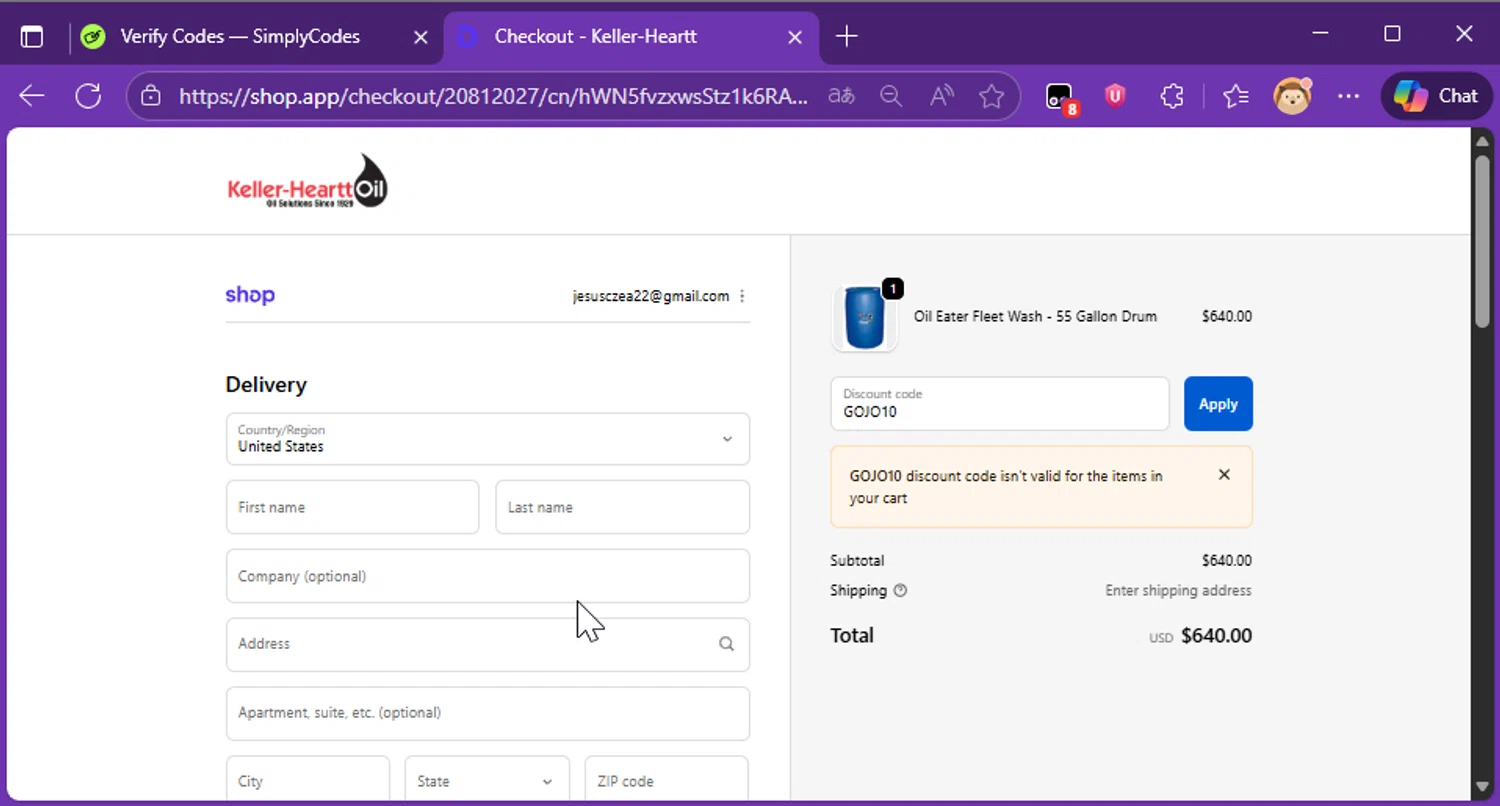Close the Checkout - Keller-Heartt tab
This screenshot has height=806, width=1500.
point(795,37)
